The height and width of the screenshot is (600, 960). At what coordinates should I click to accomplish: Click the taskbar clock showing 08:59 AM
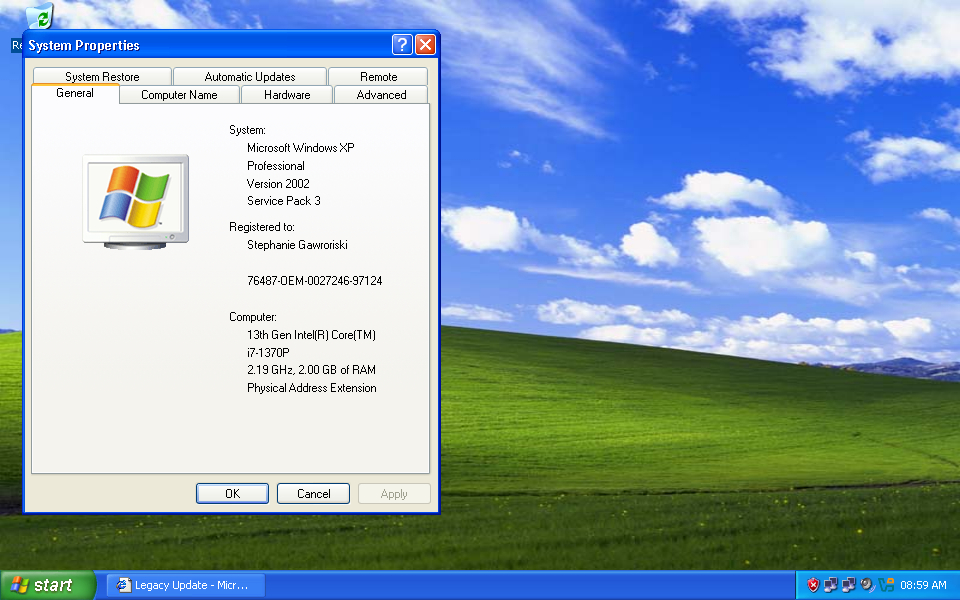pyautogui.click(x=923, y=585)
